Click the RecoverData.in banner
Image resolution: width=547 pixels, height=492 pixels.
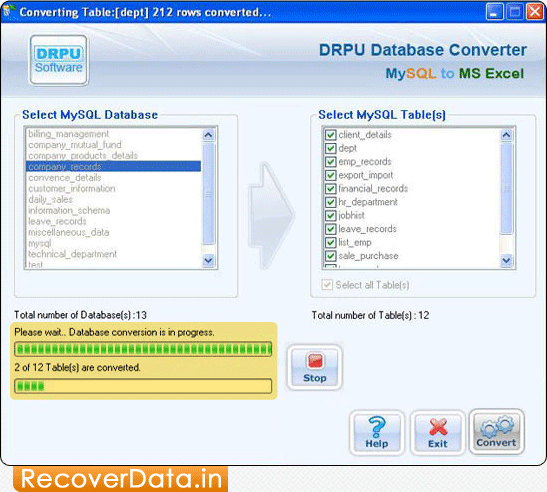pyautogui.click(x=121, y=479)
